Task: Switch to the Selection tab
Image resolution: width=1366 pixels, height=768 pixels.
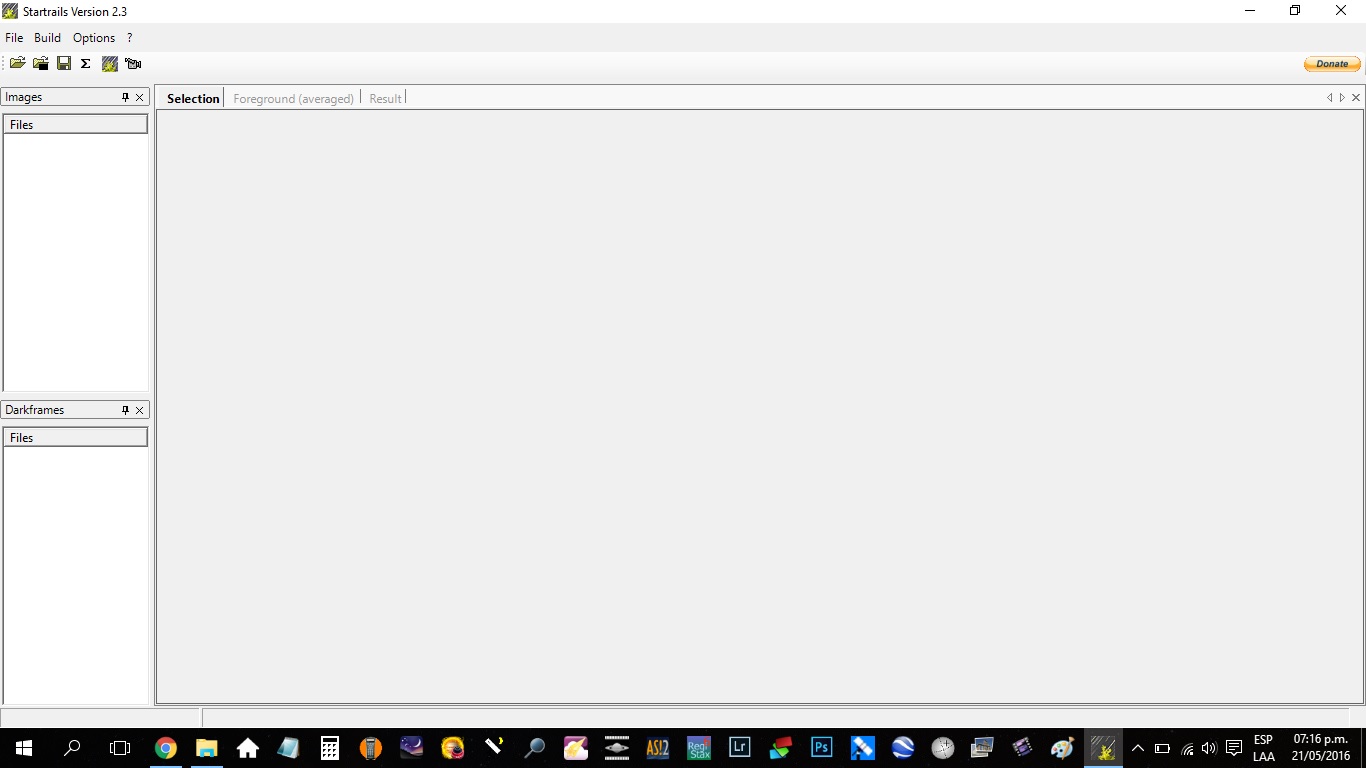Action: (x=193, y=98)
